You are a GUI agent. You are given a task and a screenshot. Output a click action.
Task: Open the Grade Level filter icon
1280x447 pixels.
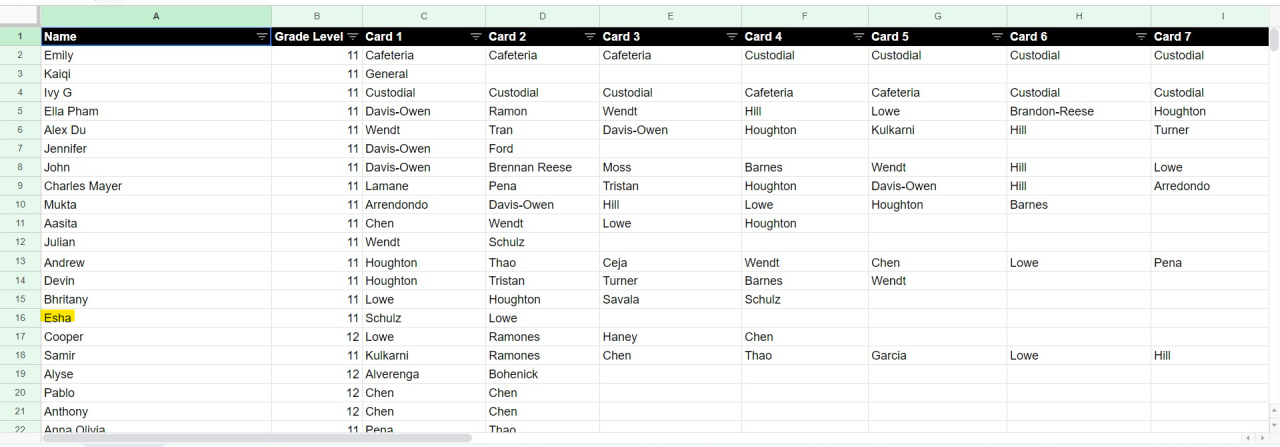coord(352,37)
